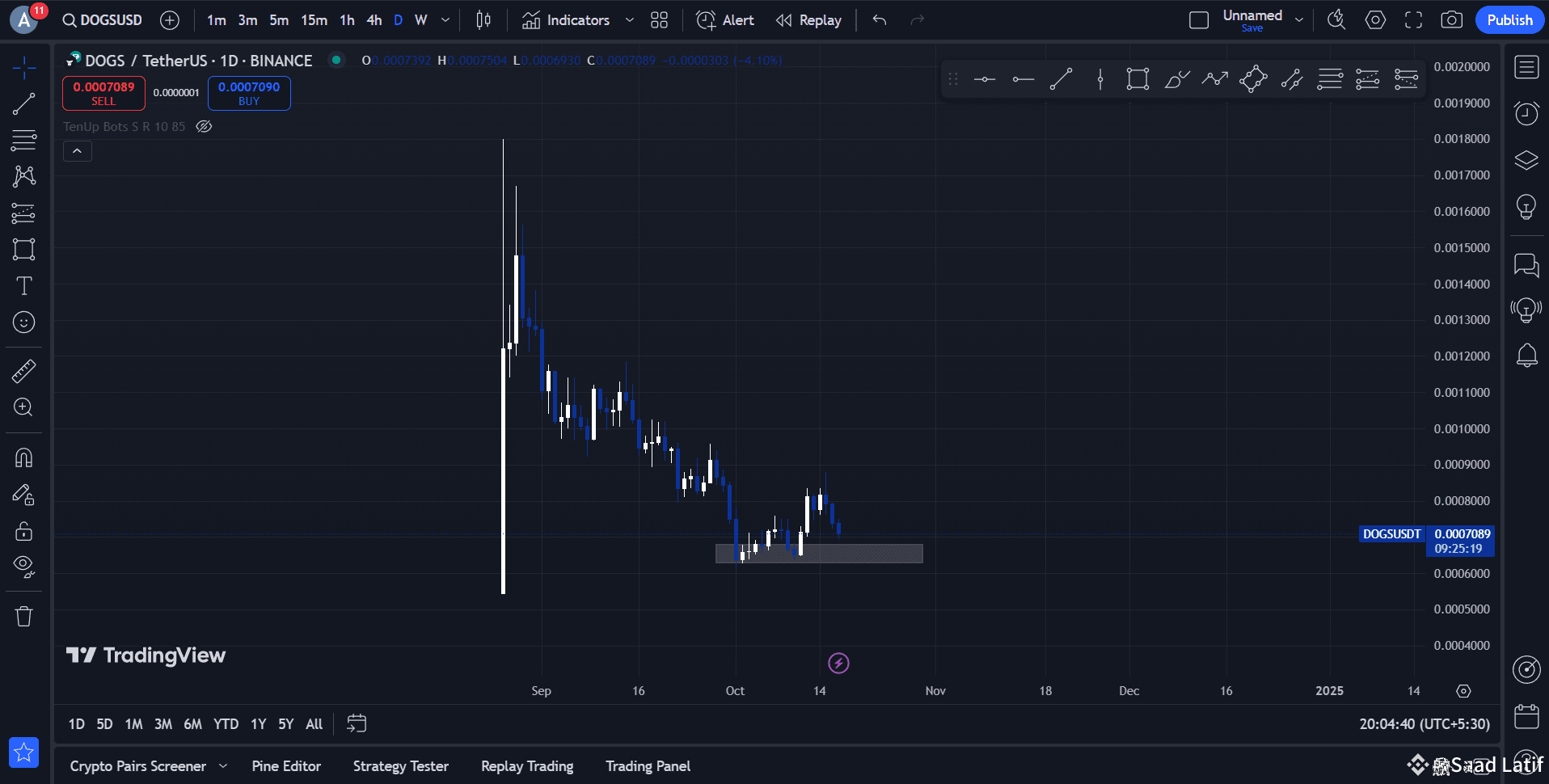Click SELL at 0.0007089
The height and width of the screenshot is (784, 1549).
point(103,93)
